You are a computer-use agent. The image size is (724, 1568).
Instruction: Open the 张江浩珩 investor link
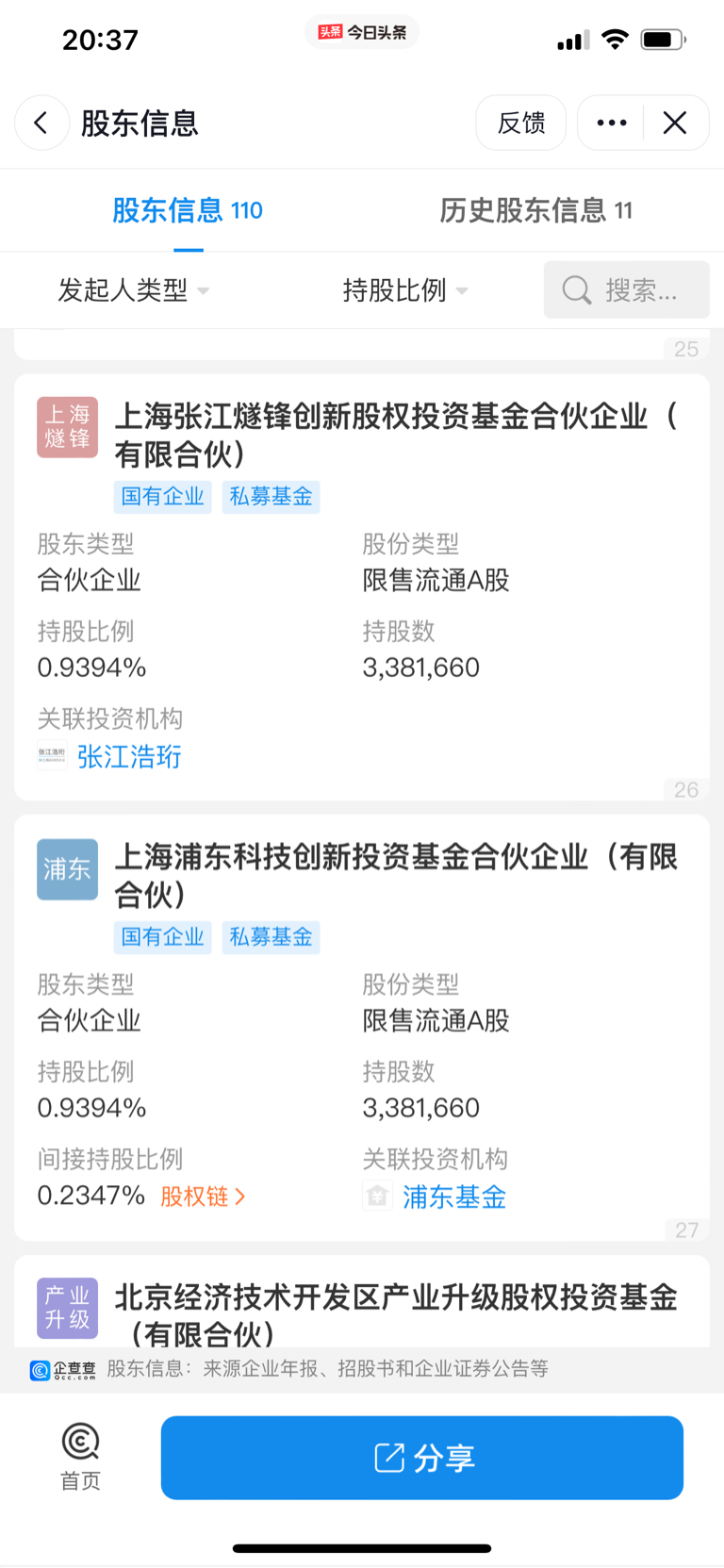pyautogui.click(x=129, y=756)
